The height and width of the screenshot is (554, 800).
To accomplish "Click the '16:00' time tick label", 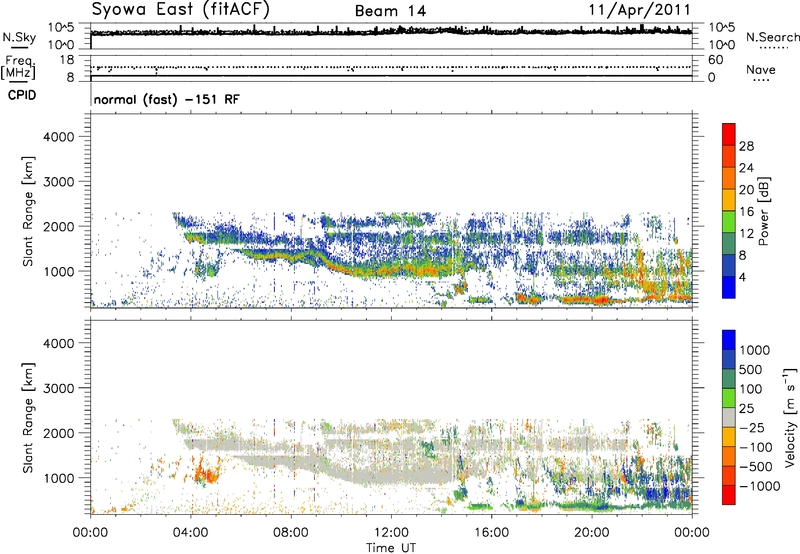I will point(491,533).
